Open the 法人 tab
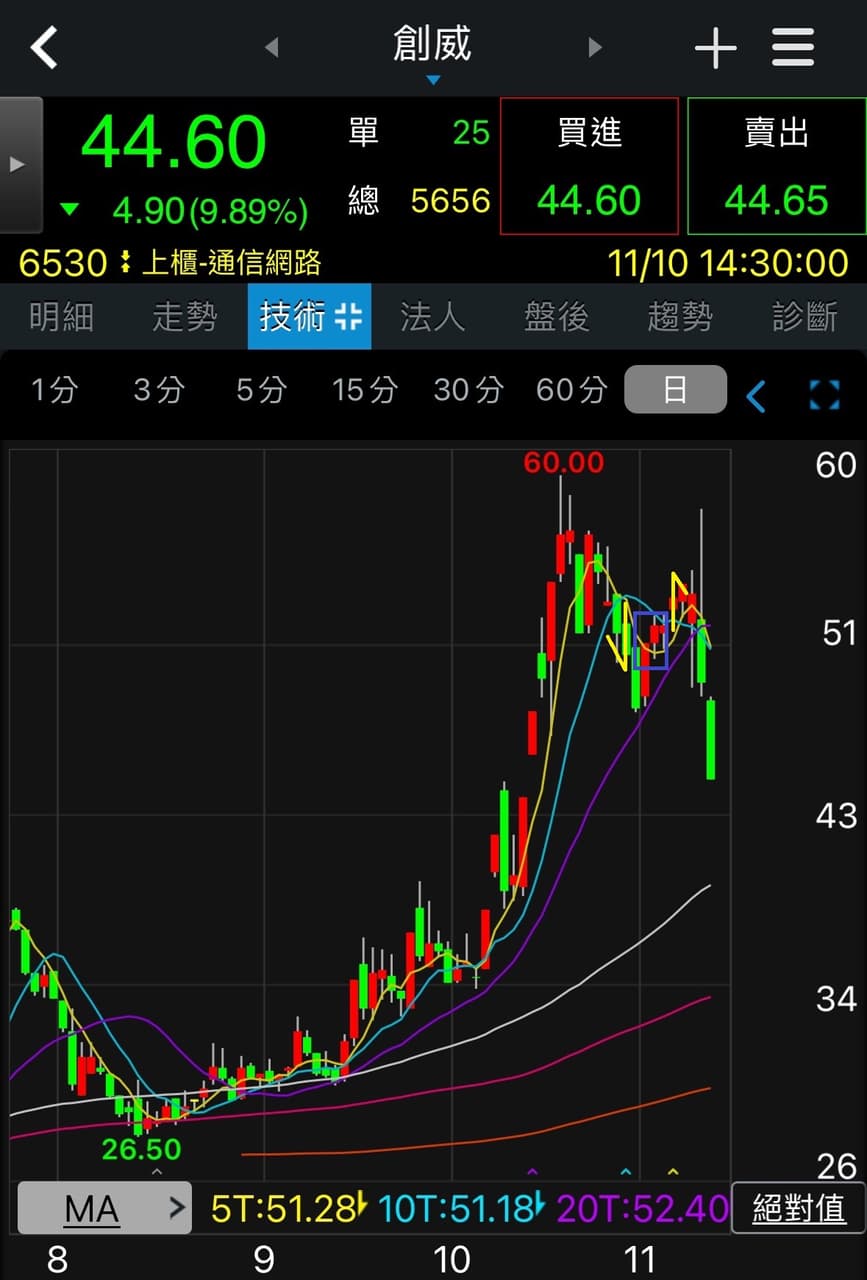 click(433, 317)
